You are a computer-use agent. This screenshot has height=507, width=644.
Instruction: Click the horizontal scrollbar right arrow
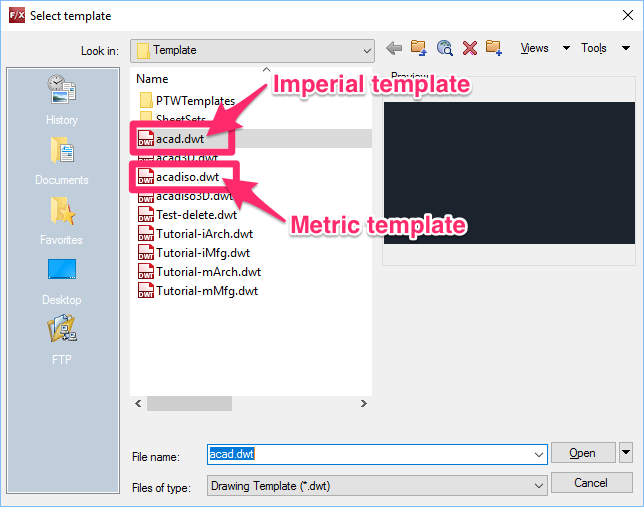tap(363, 403)
